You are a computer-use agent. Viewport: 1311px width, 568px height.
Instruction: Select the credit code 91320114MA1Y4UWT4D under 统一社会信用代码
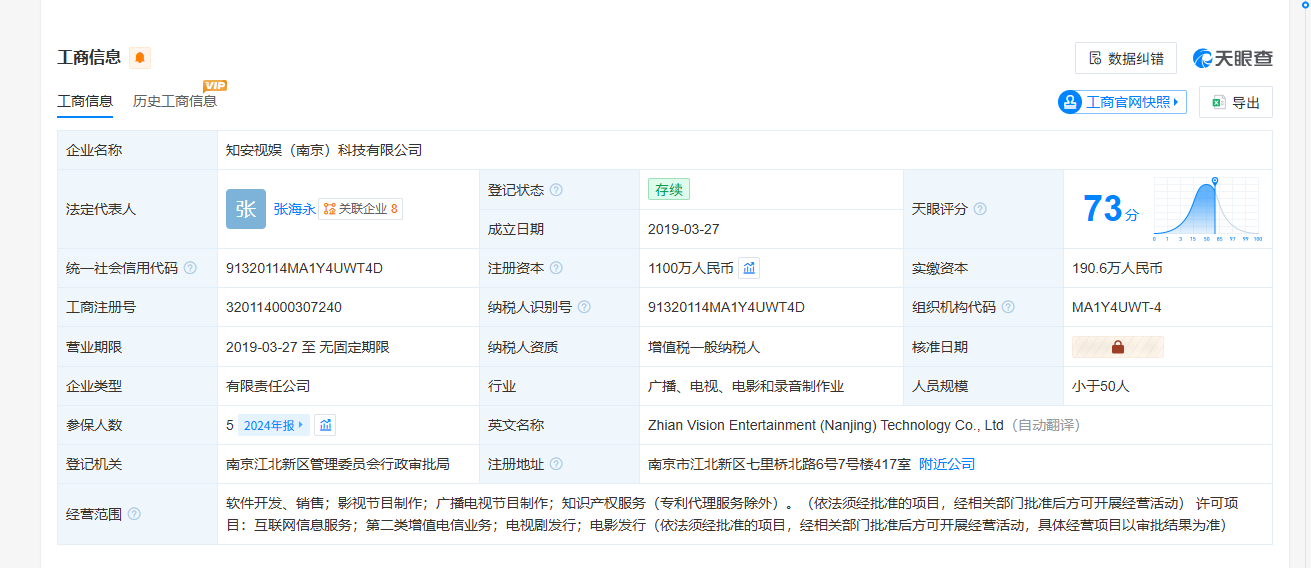point(304,268)
